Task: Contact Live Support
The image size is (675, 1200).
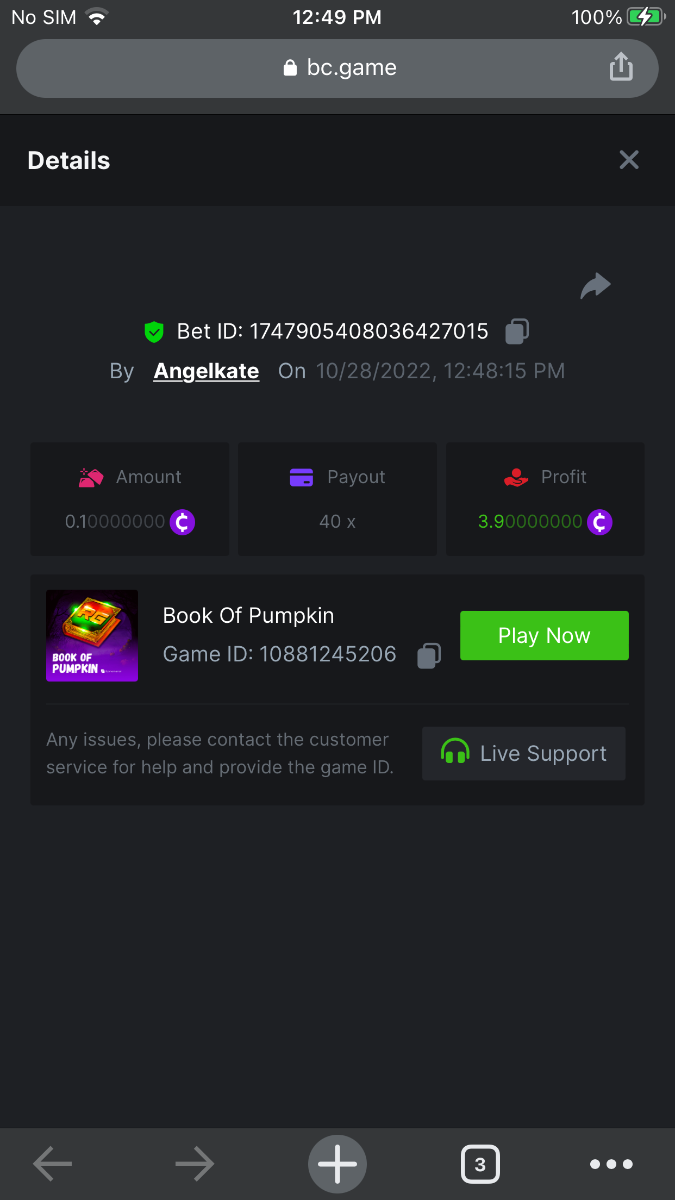Action: [524, 754]
